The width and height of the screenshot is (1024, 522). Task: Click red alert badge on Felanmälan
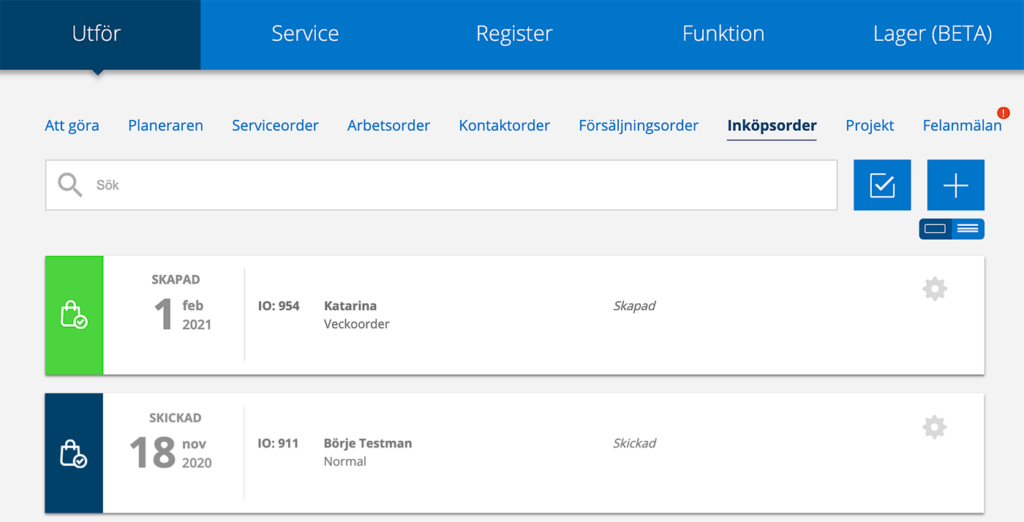pyautogui.click(x=1003, y=113)
